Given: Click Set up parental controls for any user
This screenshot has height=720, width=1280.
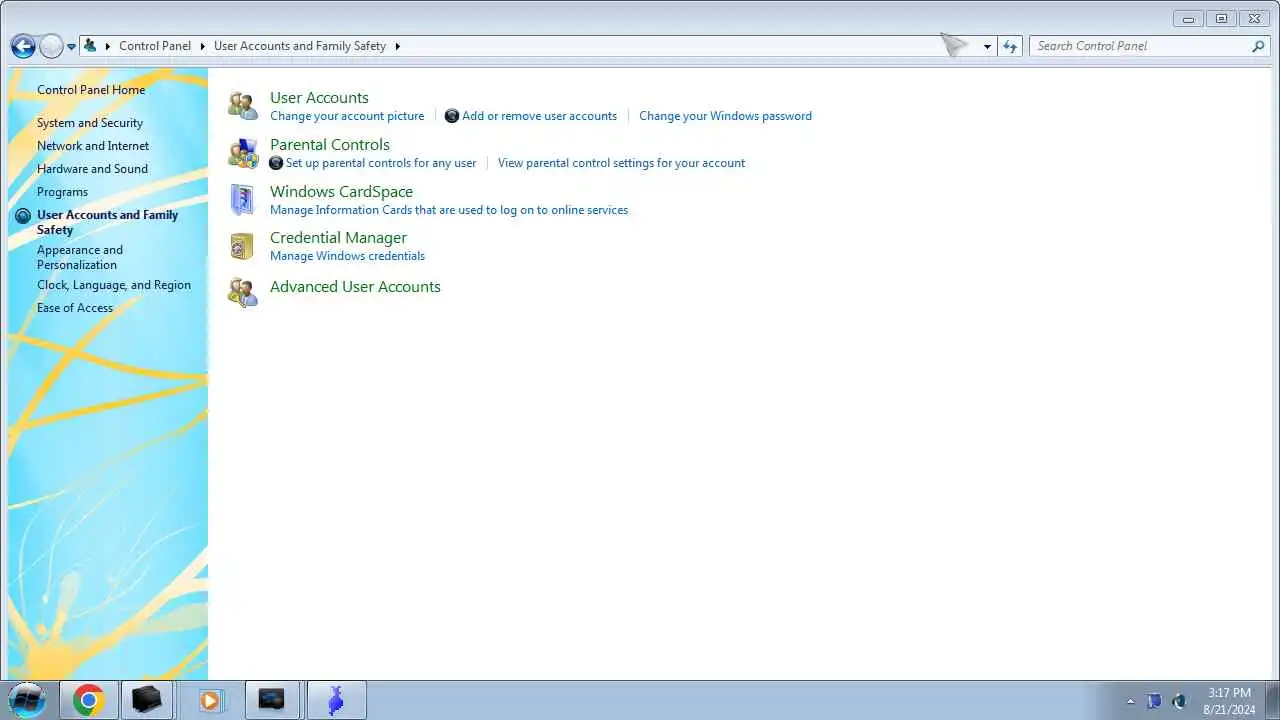Looking at the screenshot, I should point(381,163).
